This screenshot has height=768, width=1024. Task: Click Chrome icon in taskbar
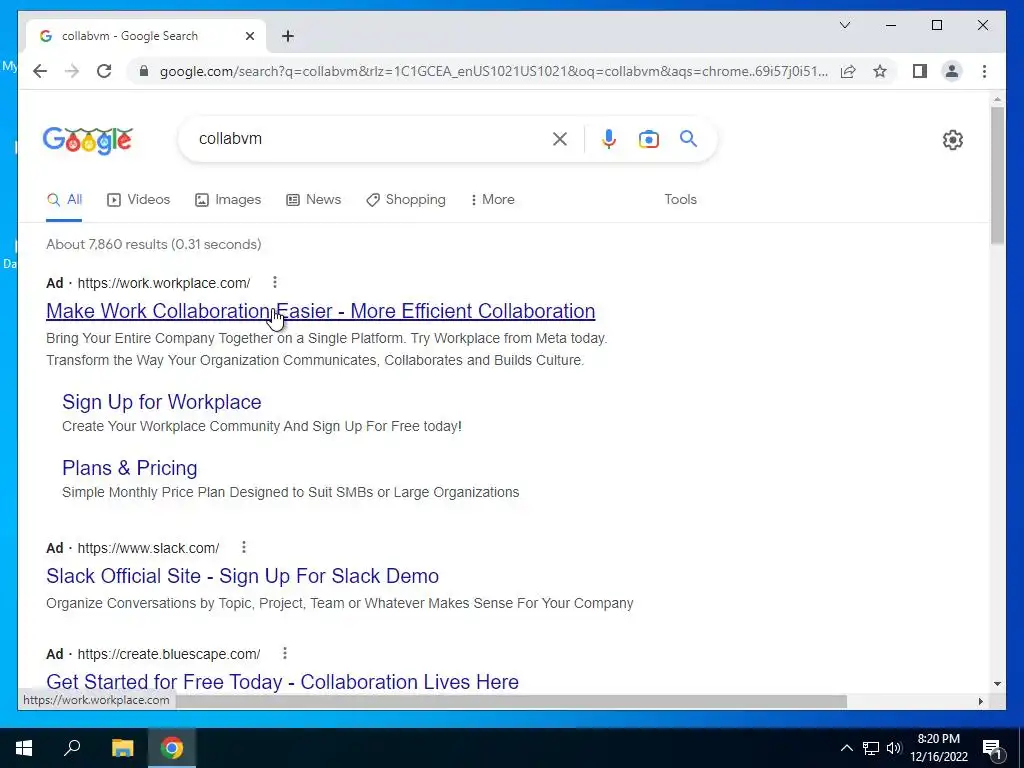[x=172, y=748]
